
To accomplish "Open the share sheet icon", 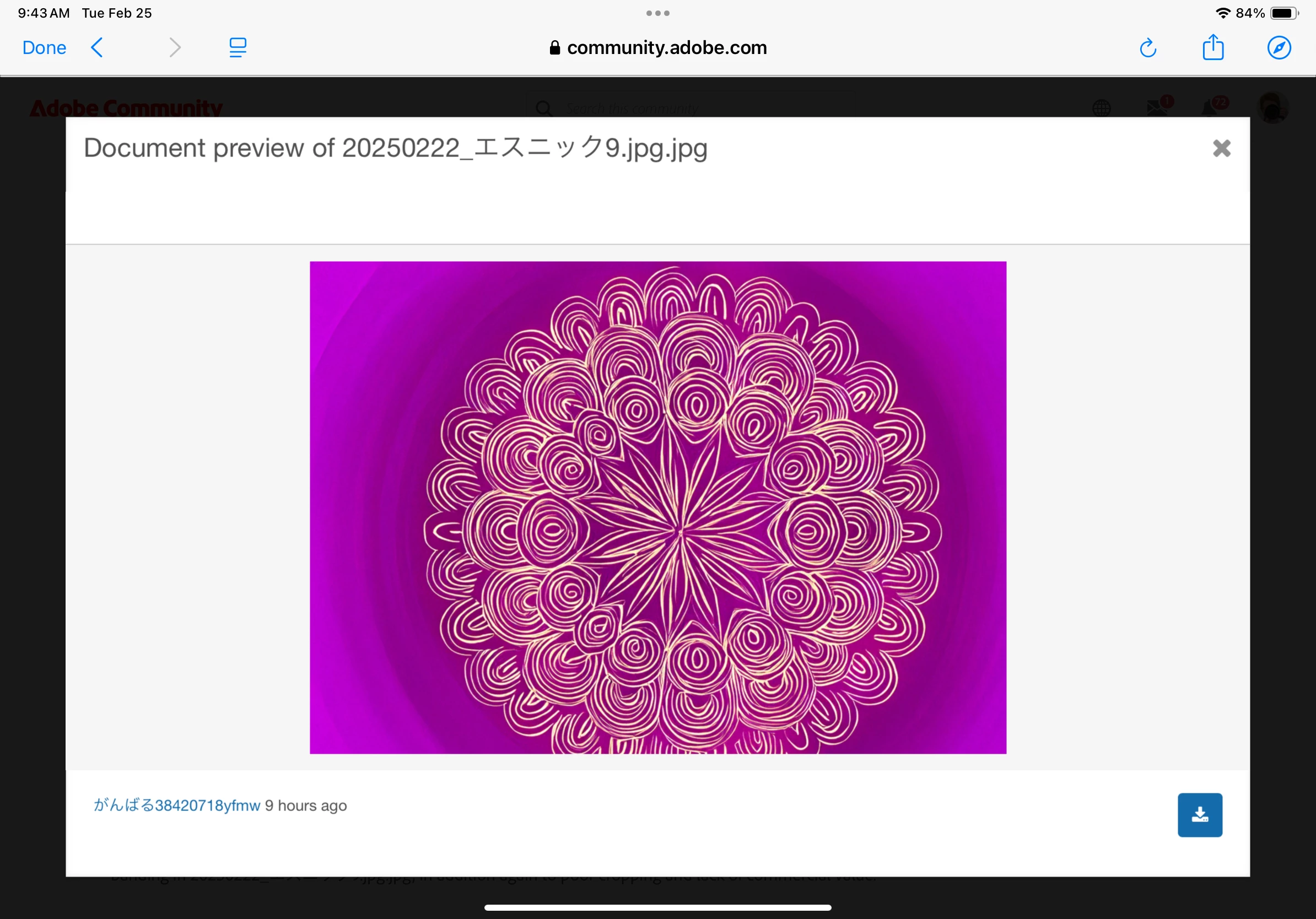I will click(1213, 47).
